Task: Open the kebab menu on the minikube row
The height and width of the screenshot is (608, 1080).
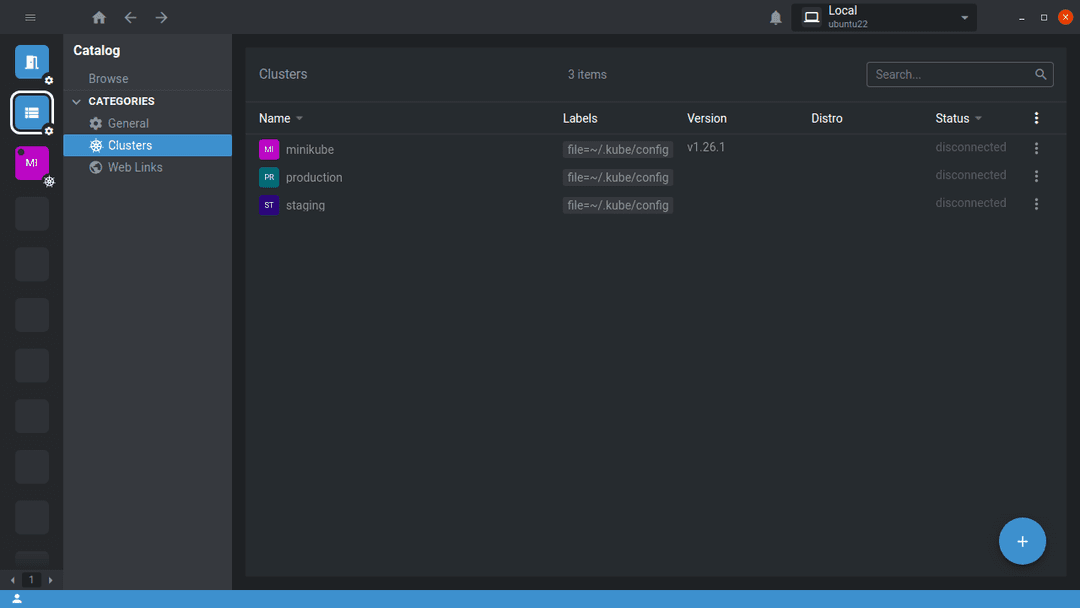Action: pyautogui.click(x=1036, y=147)
